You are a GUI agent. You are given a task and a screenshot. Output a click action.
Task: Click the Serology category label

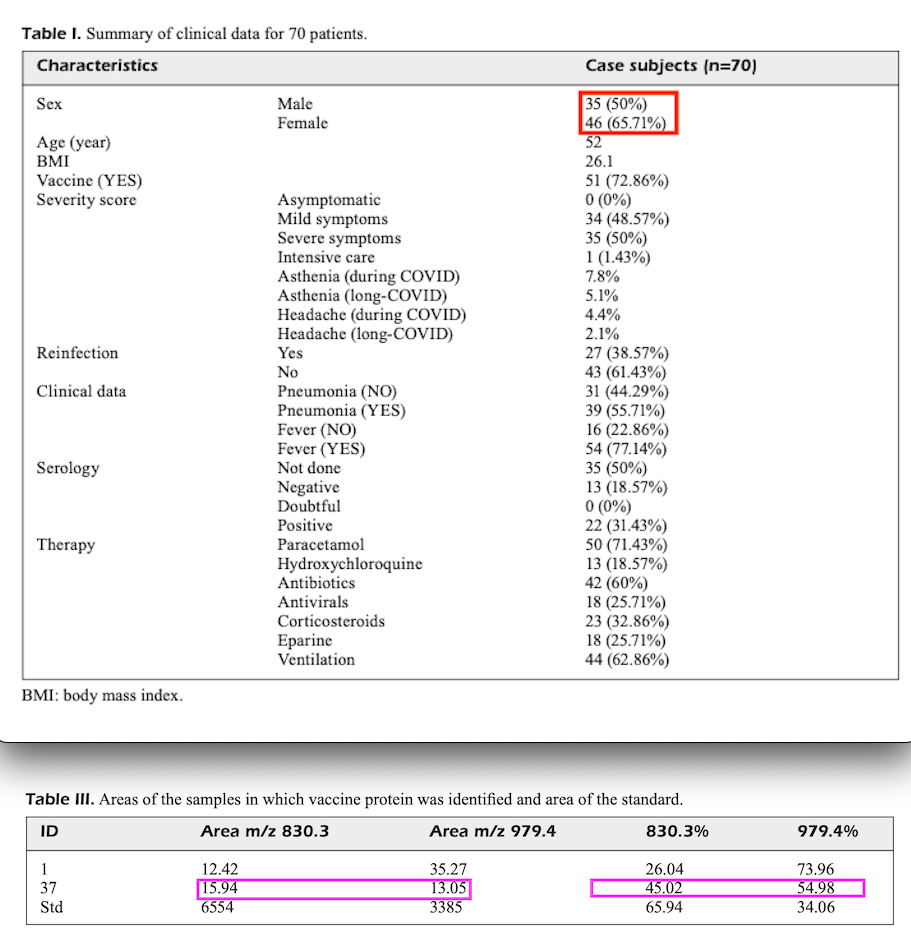click(x=68, y=468)
